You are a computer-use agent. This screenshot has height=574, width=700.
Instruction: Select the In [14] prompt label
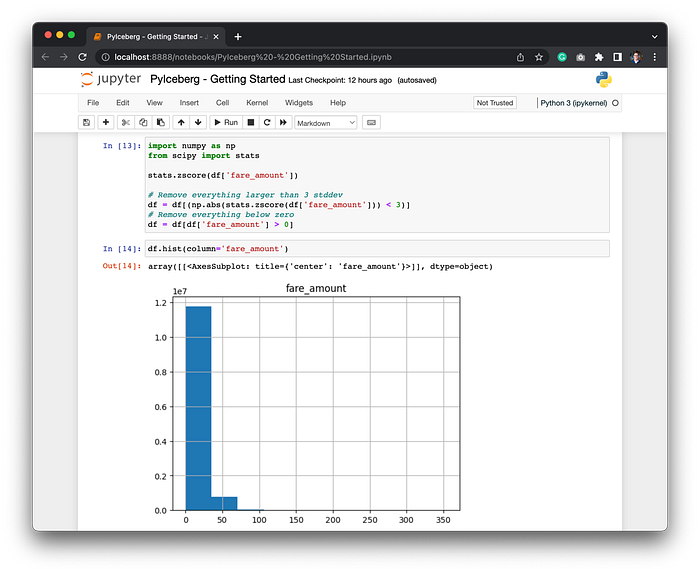tap(122, 249)
